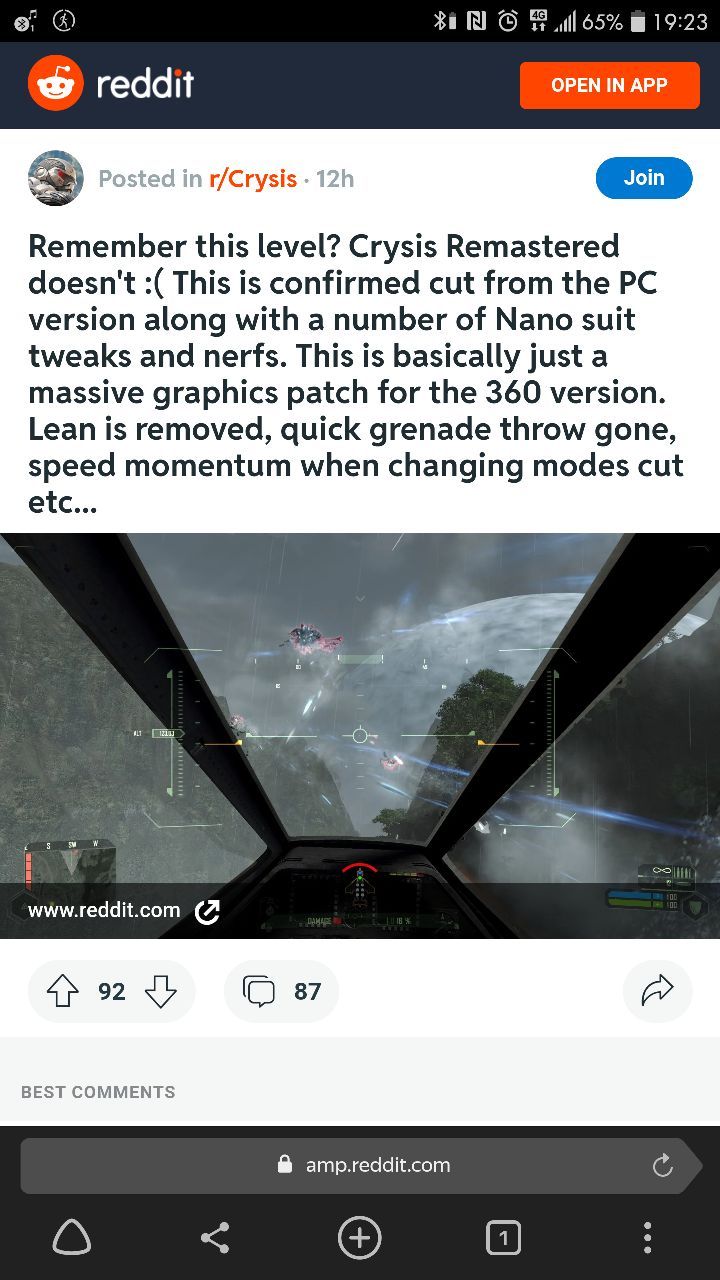This screenshot has width=720, height=1280.
Task: Tap the OPEN IN APP button
Action: [x=609, y=85]
